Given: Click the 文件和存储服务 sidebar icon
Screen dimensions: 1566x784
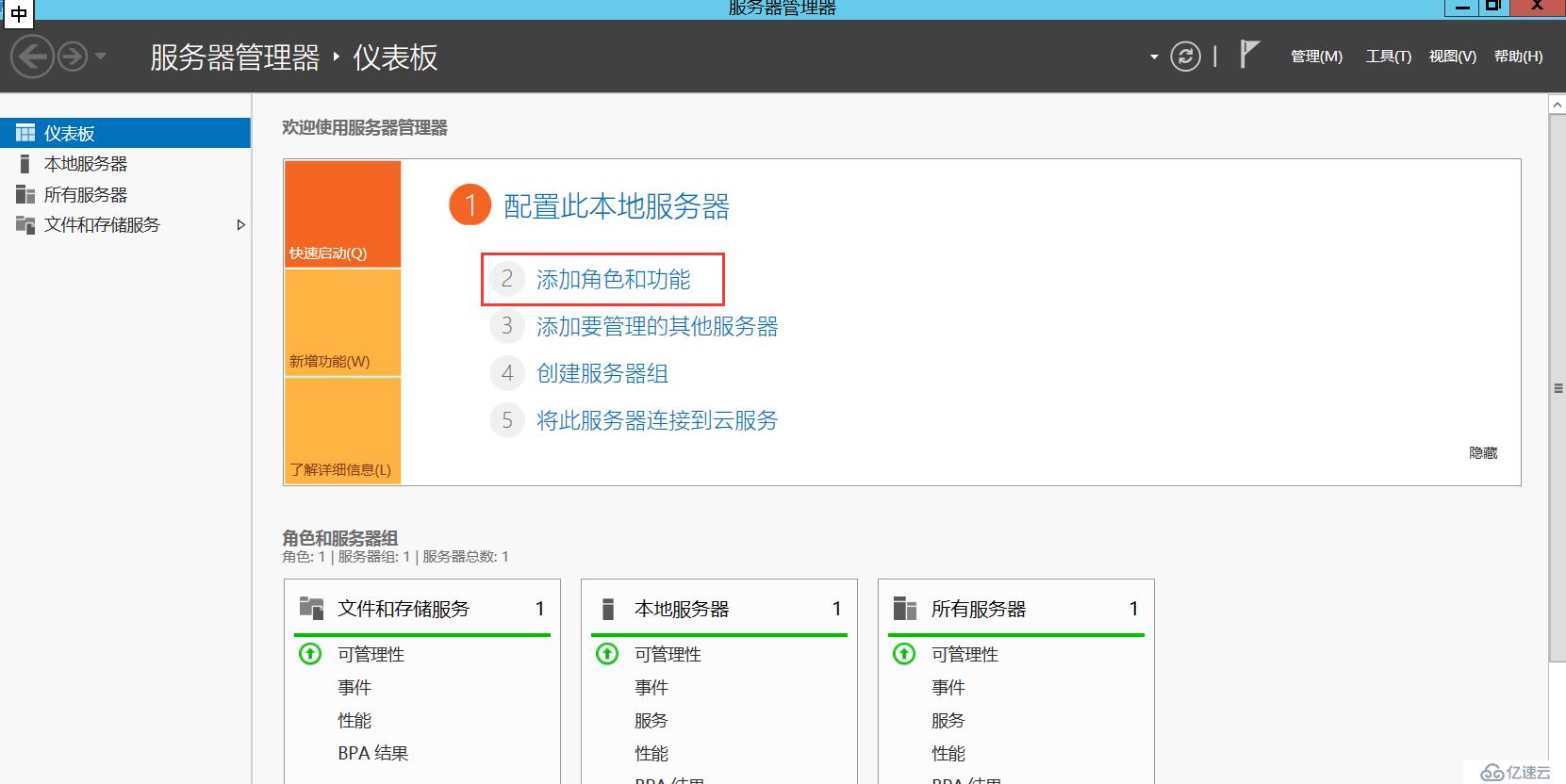Looking at the screenshot, I should coord(25,225).
